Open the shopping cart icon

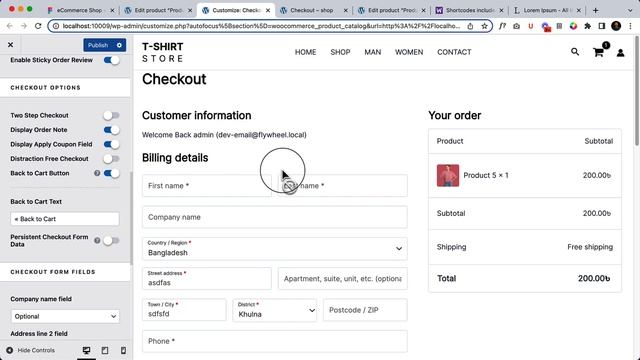pos(598,52)
